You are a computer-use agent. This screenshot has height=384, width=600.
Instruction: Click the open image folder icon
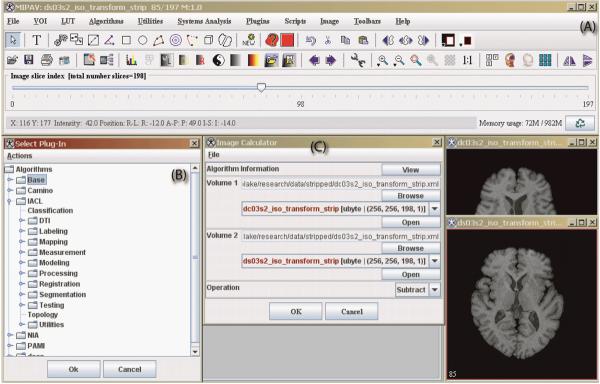pyautogui.click(x=12, y=60)
